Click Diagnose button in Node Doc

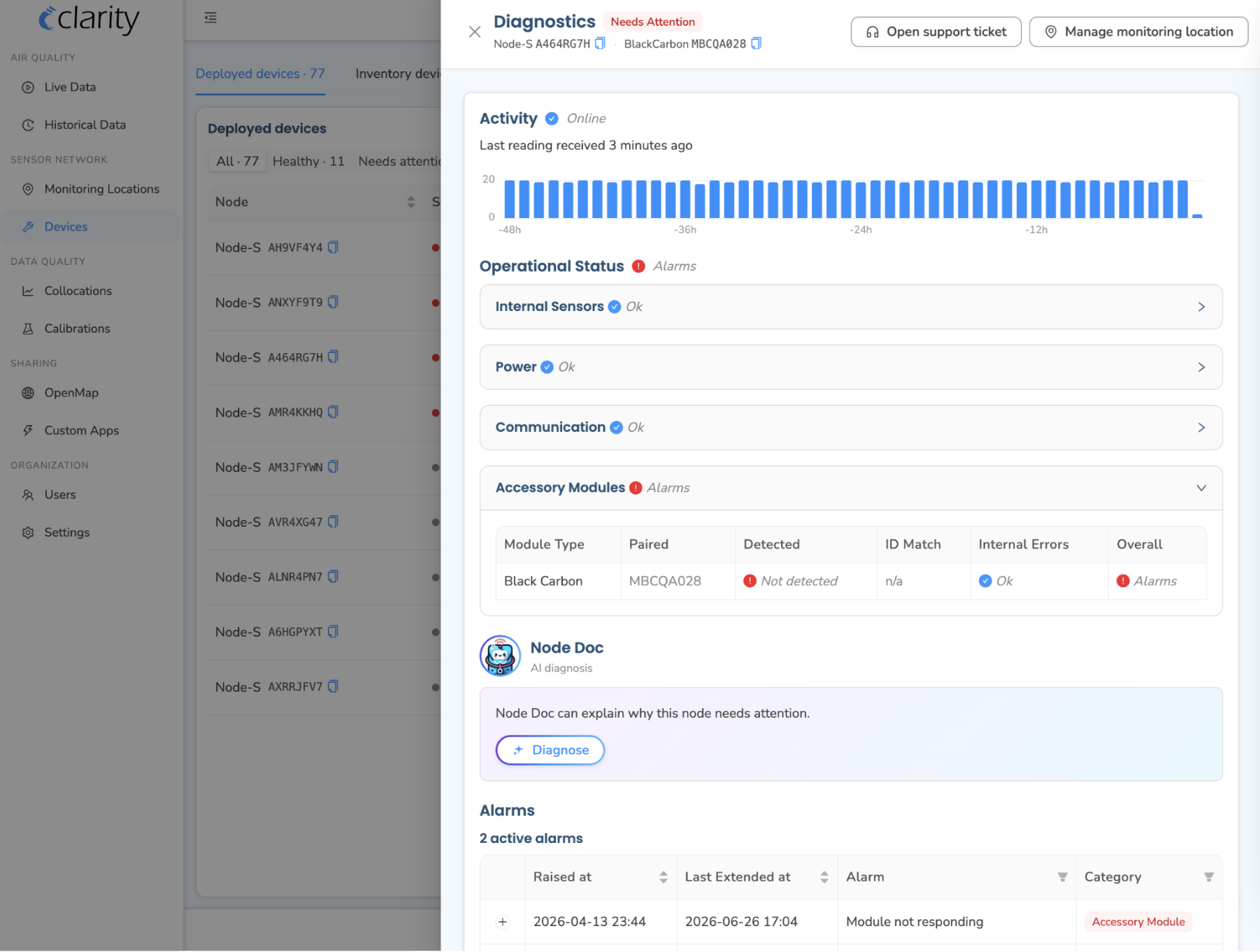point(550,750)
